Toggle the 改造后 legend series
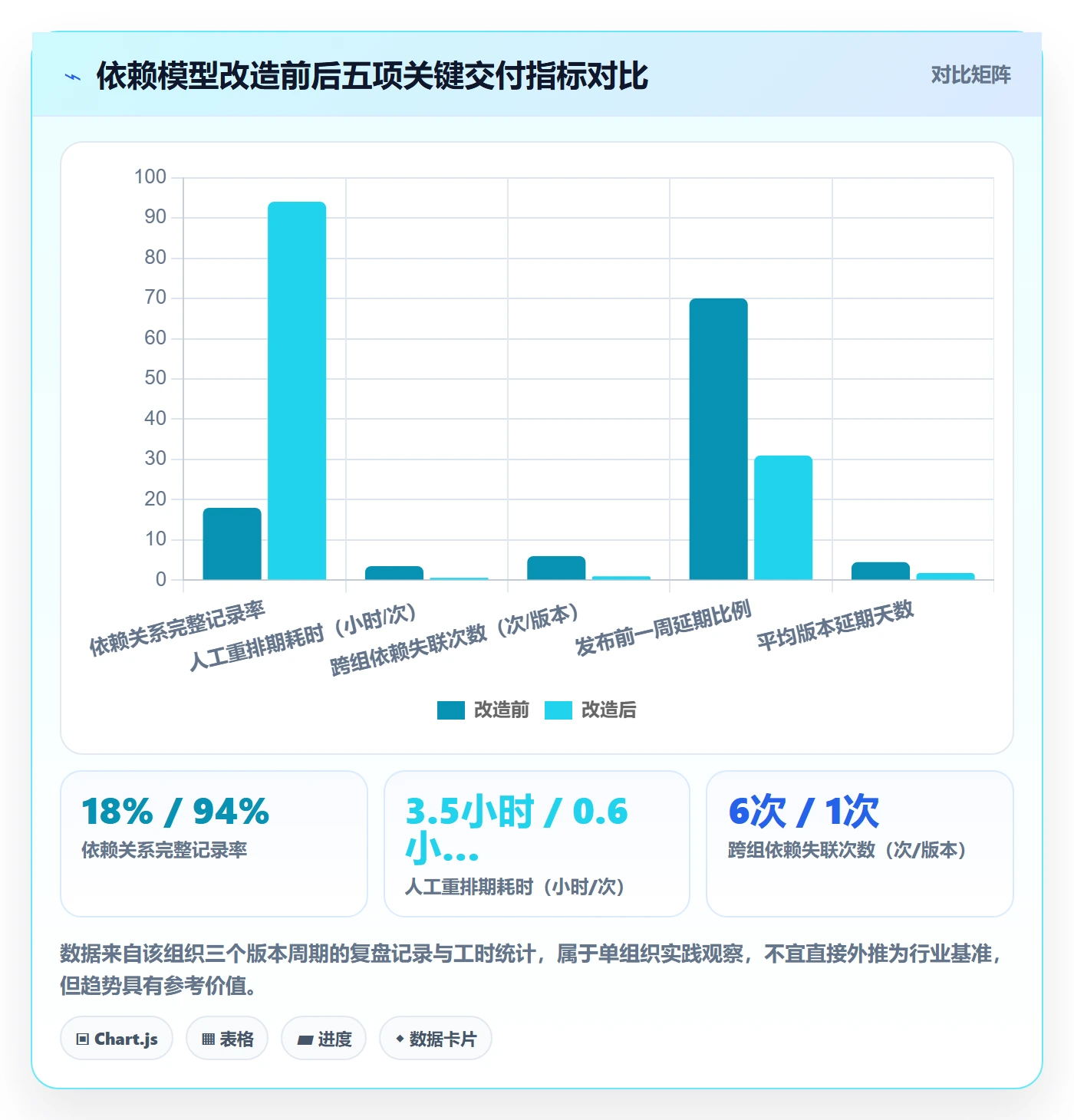This screenshot has height=1120, width=1074. (x=591, y=710)
